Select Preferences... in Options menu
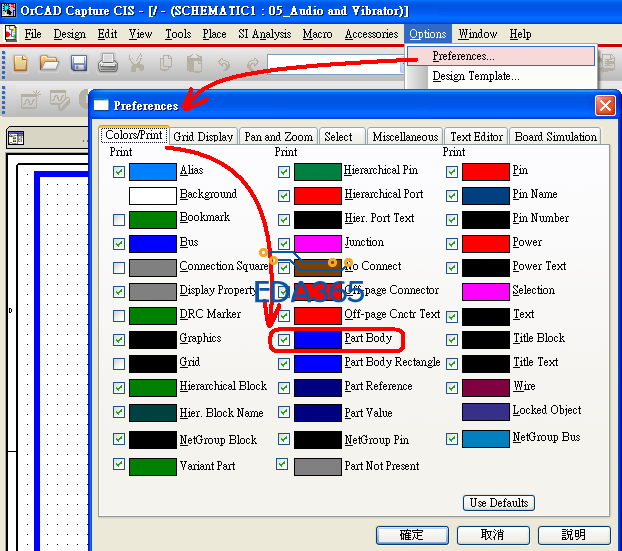The image size is (622, 551). pyautogui.click(x=501, y=56)
